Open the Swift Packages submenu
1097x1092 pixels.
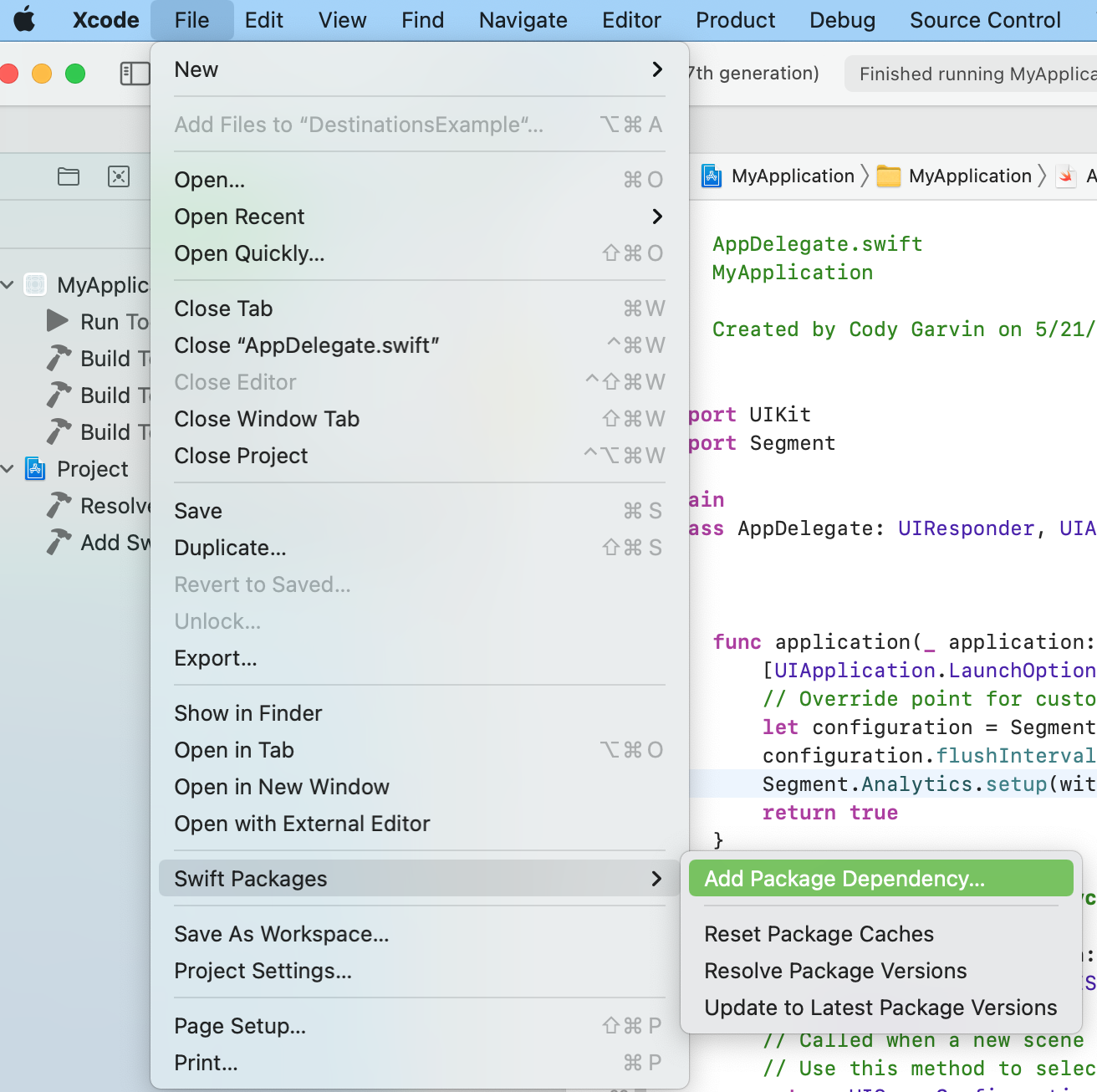pyautogui.click(x=419, y=879)
